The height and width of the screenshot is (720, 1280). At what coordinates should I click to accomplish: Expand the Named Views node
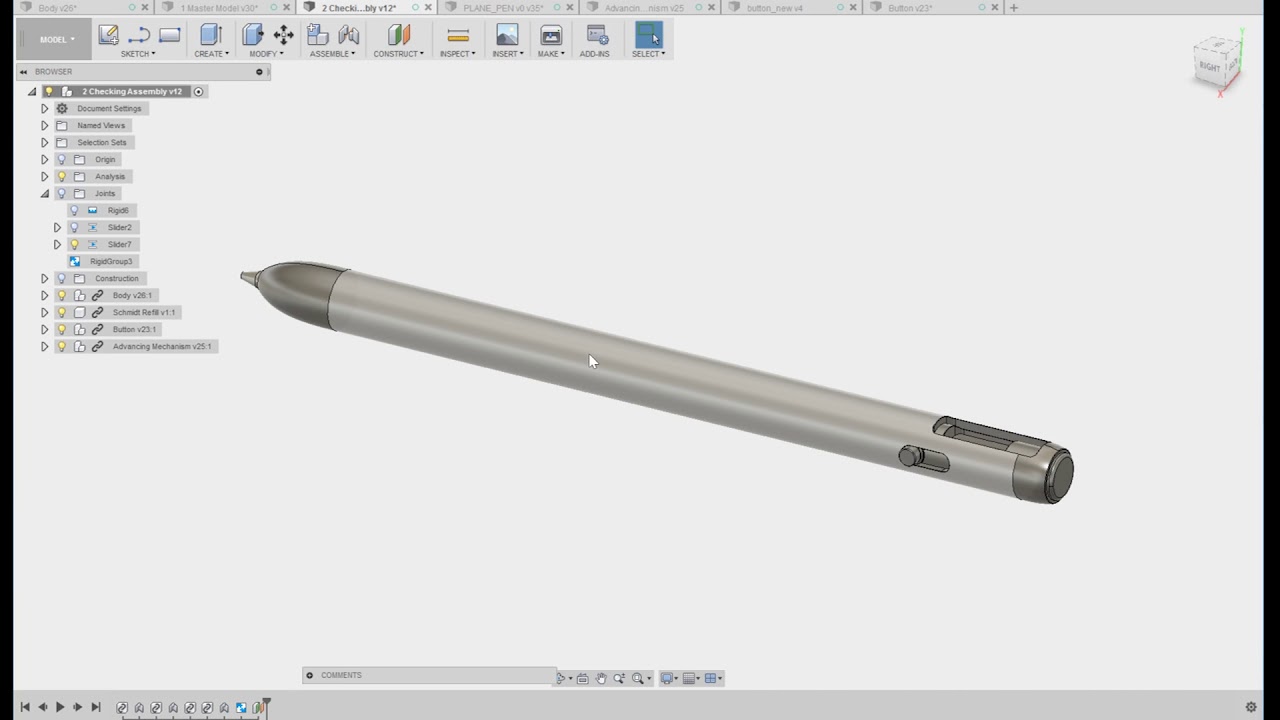pos(44,125)
